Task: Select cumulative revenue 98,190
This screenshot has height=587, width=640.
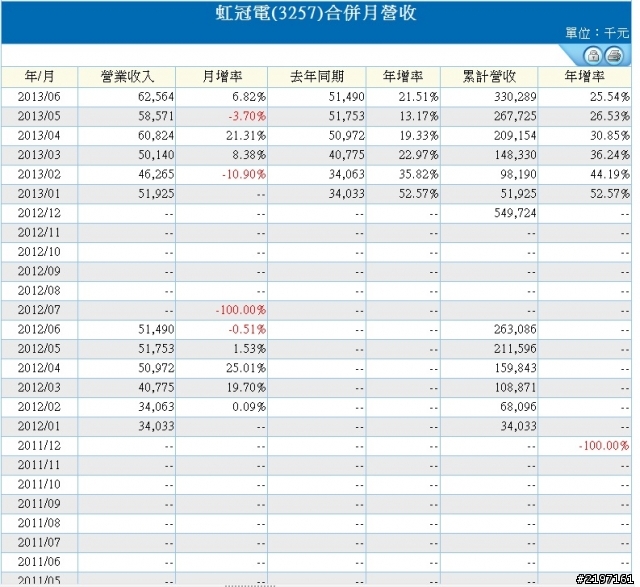Action: pyautogui.click(x=518, y=174)
